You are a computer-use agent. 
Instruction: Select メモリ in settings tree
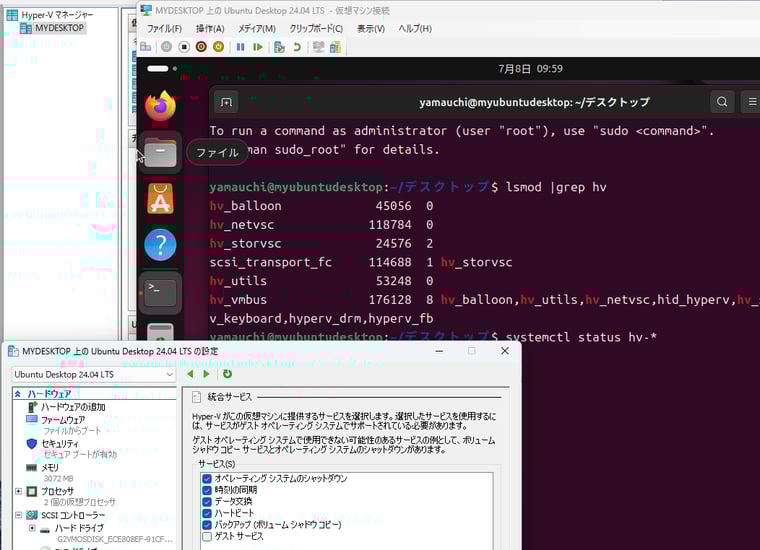(x=49, y=468)
